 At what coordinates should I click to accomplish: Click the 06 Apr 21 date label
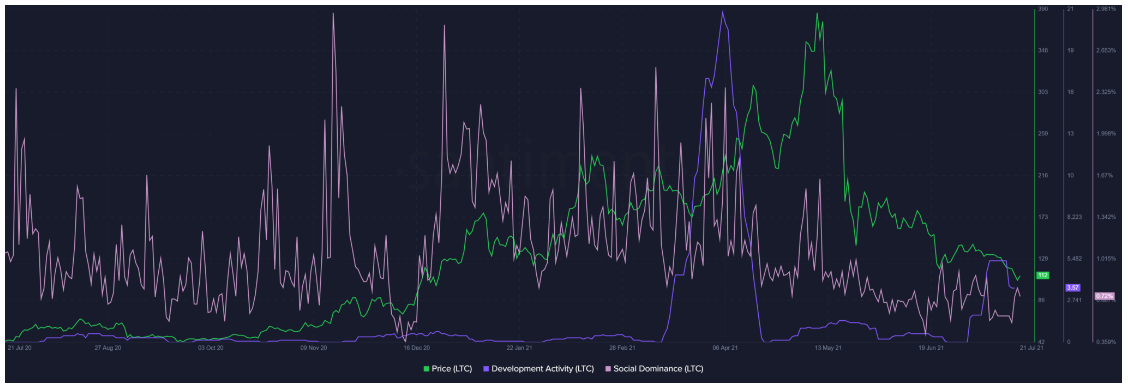725,347
